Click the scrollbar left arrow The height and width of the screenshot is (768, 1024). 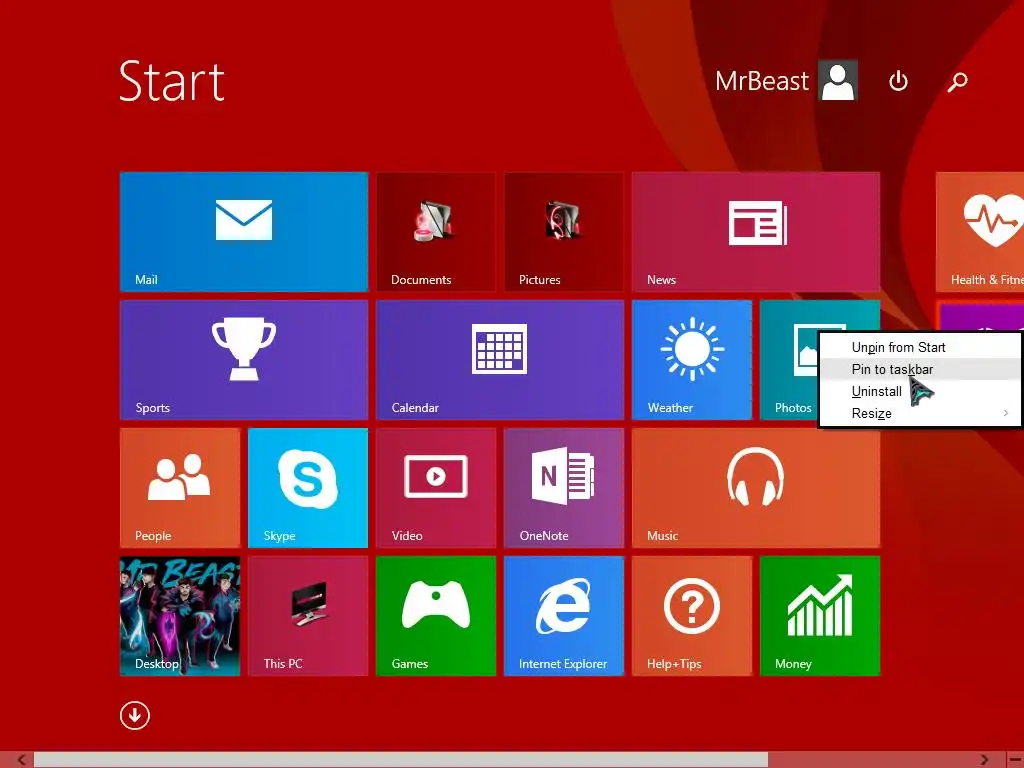point(22,760)
